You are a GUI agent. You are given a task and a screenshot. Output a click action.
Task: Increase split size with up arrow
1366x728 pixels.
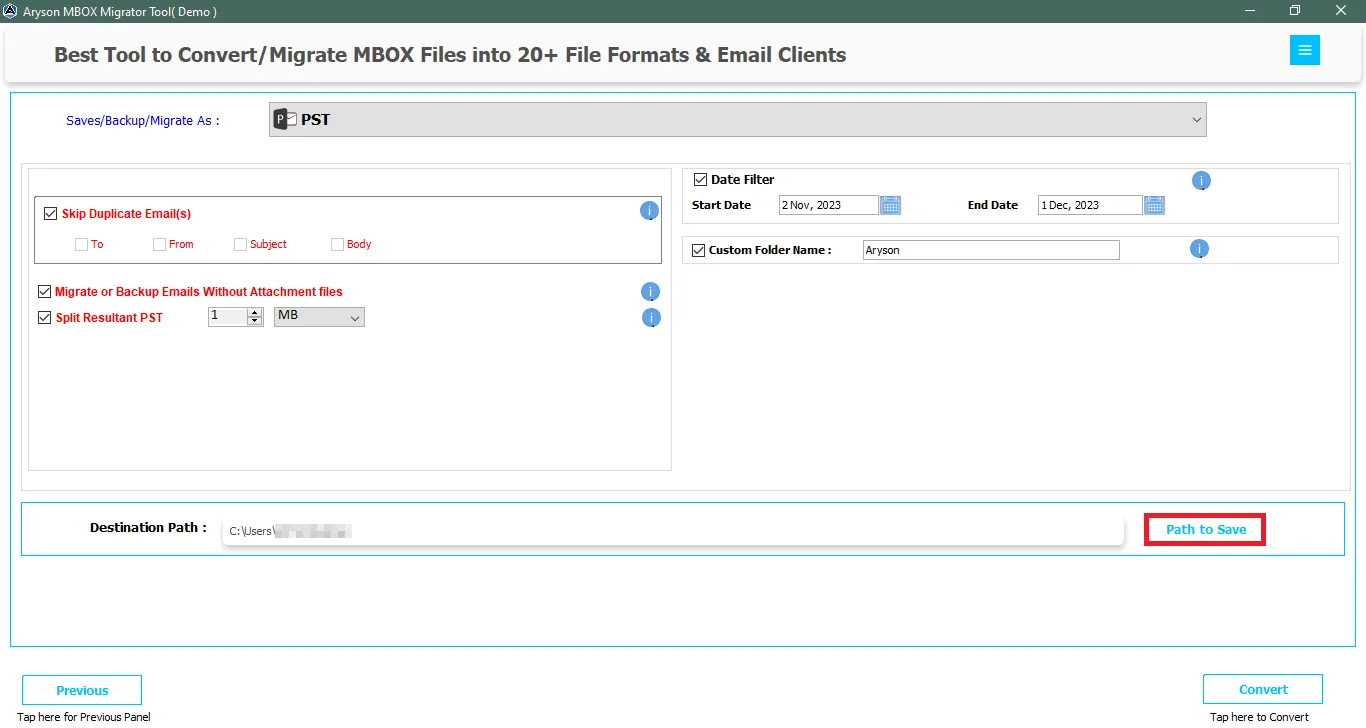coord(254,312)
